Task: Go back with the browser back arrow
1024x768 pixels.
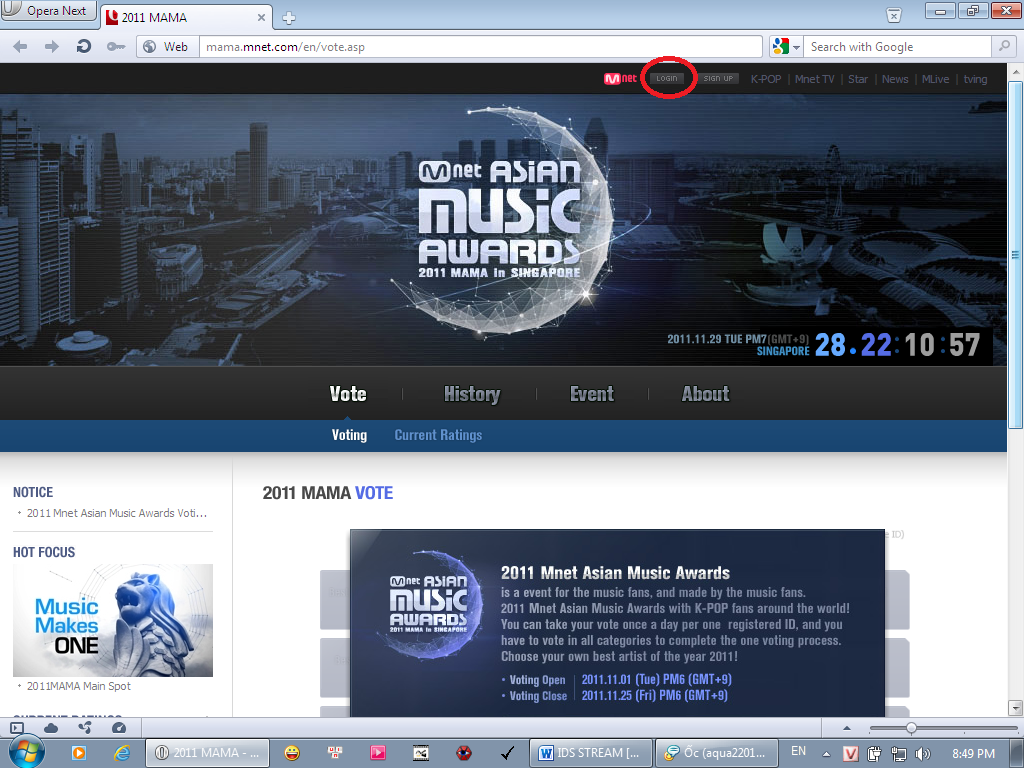Action: coord(20,46)
